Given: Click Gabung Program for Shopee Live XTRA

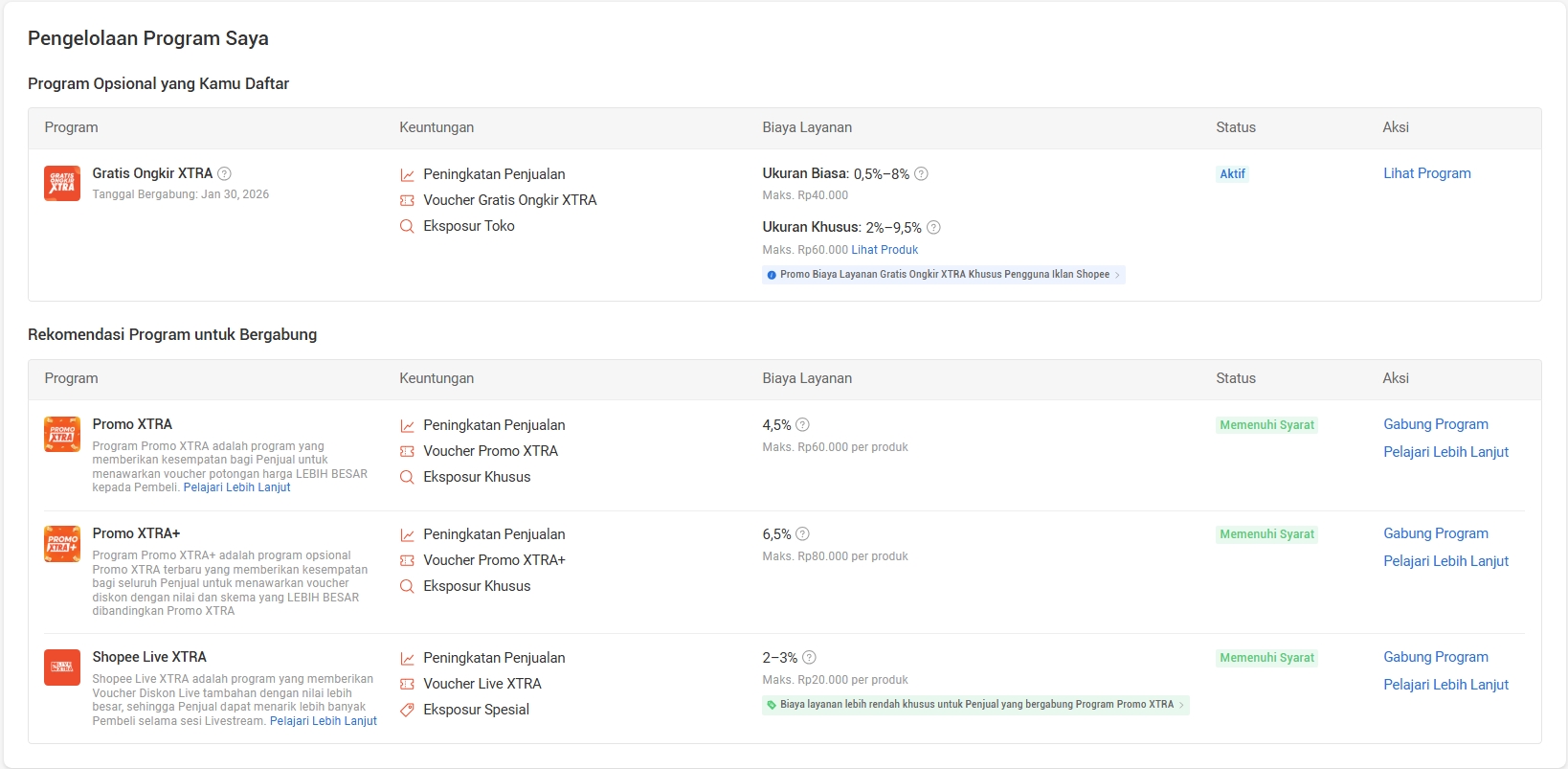Looking at the screenshot, I should [1435, 657].
